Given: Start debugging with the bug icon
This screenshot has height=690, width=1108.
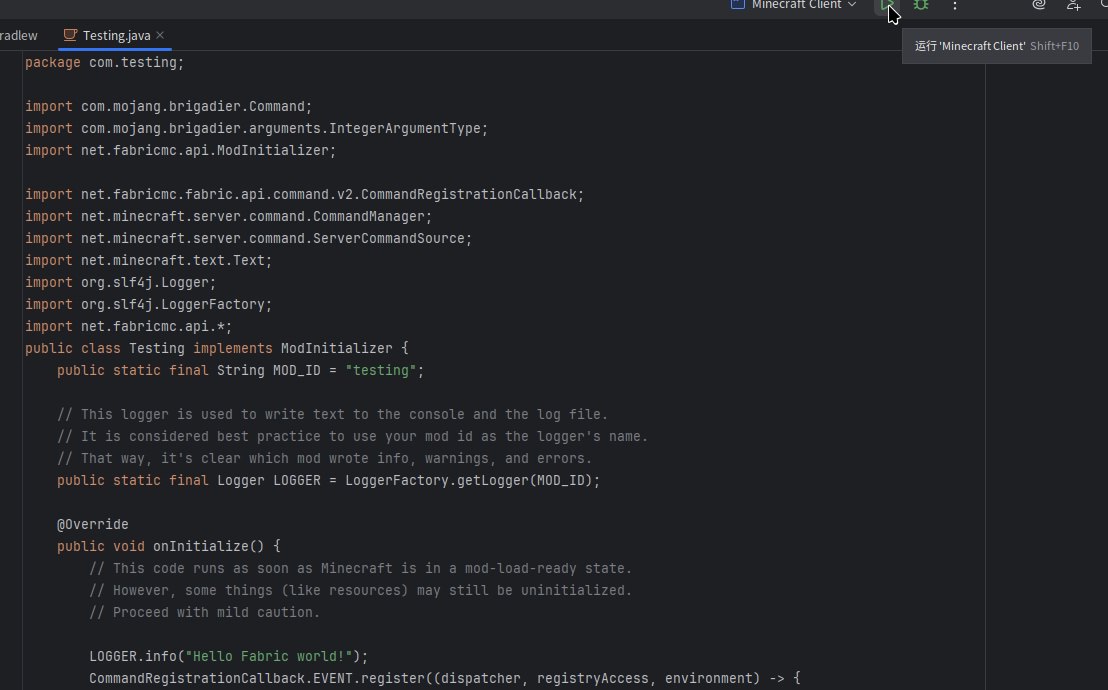Looking at the screenshot, I should (921, 5).
